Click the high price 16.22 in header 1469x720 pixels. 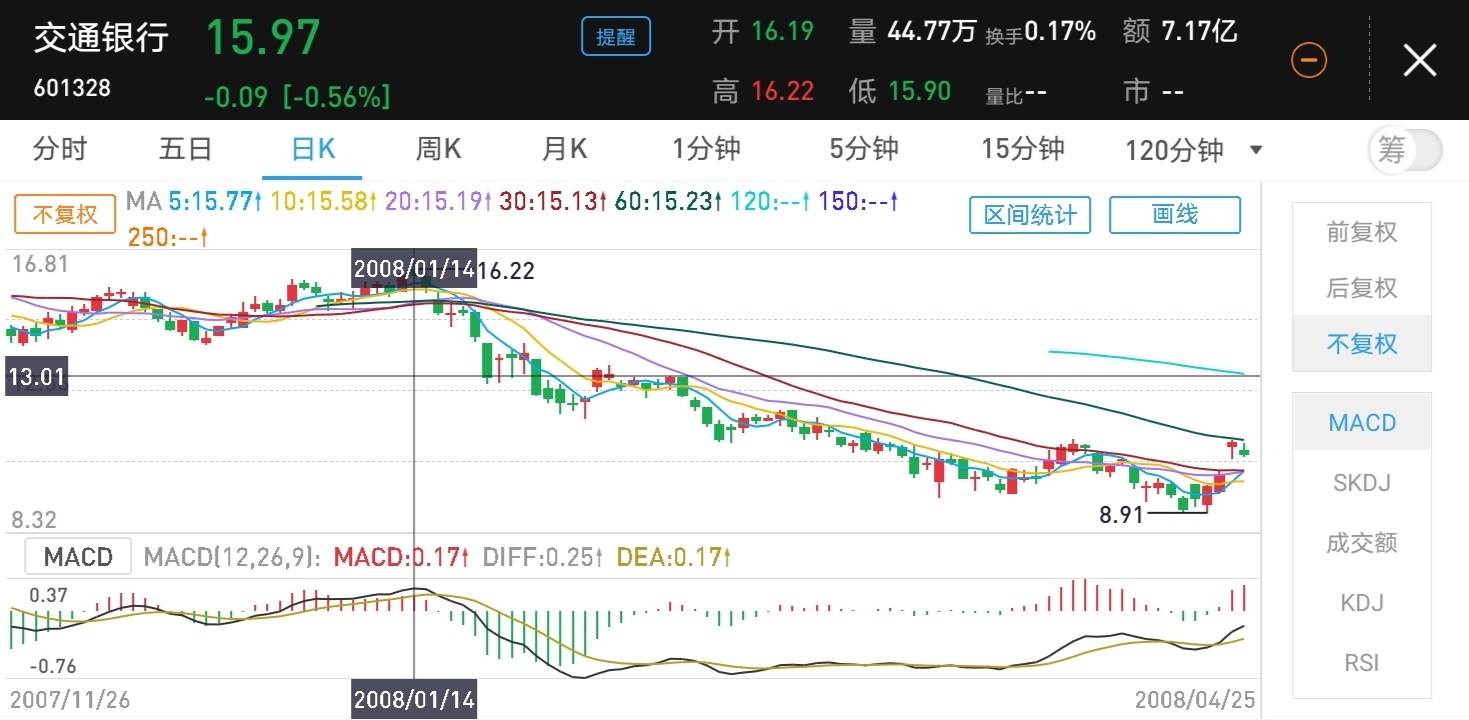[x=783, y=92]
